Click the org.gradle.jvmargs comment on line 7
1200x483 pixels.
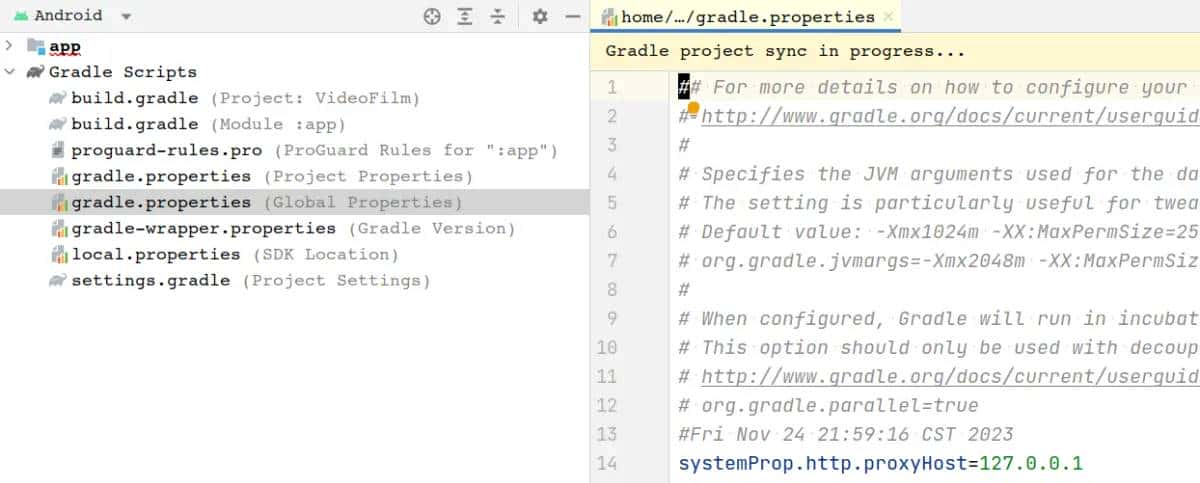pos(939,261)
